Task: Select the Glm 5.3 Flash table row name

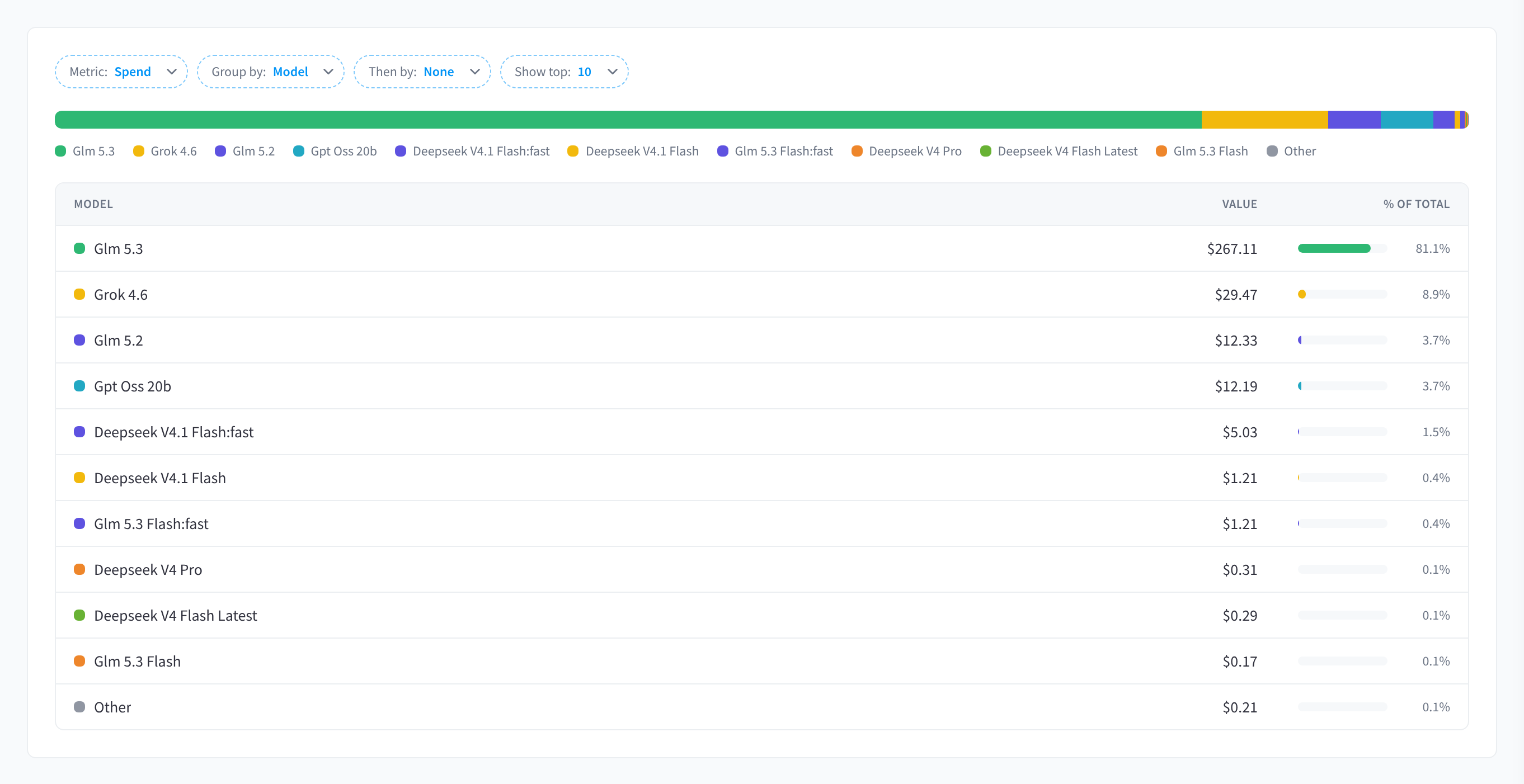Action: pos(137,661)
